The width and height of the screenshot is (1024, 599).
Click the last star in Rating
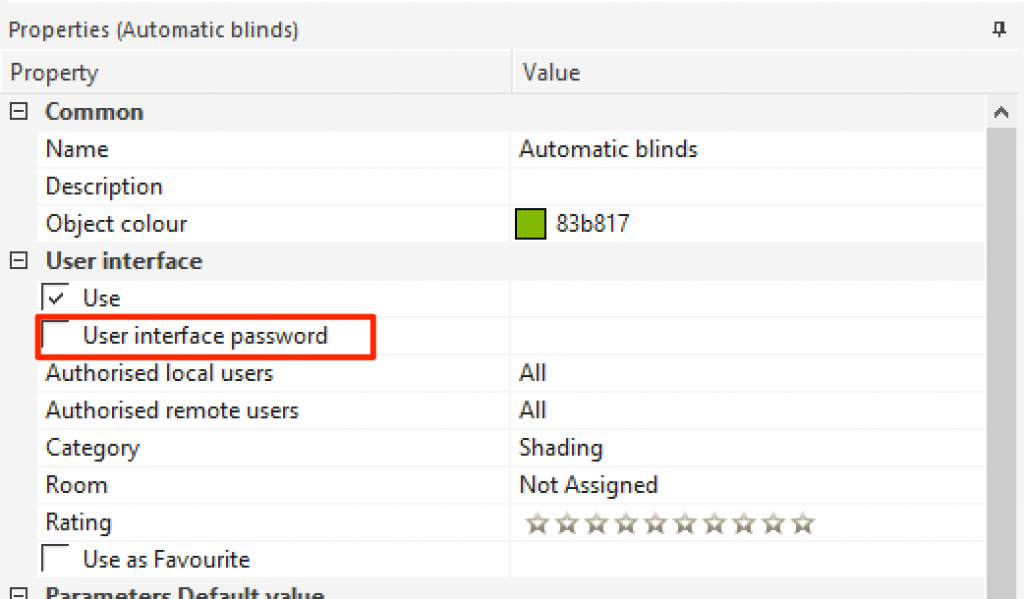(x=803, y=523)
